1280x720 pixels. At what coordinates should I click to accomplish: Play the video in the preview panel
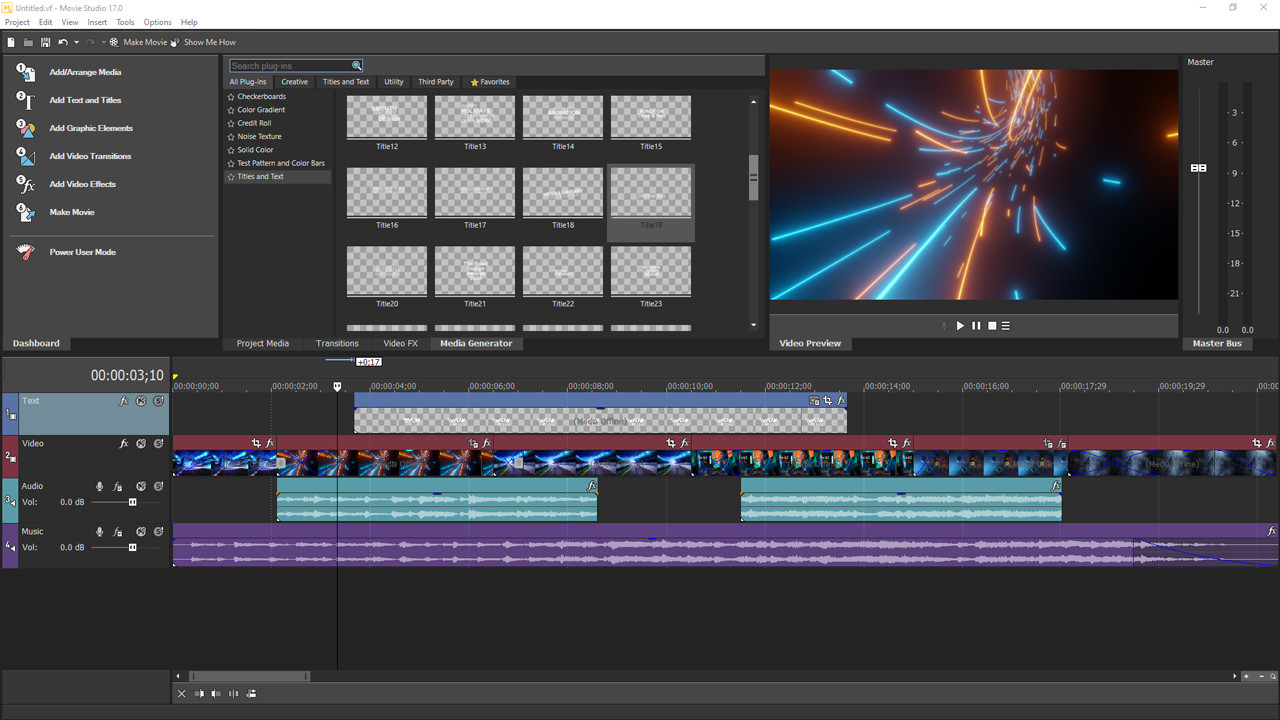959,325
